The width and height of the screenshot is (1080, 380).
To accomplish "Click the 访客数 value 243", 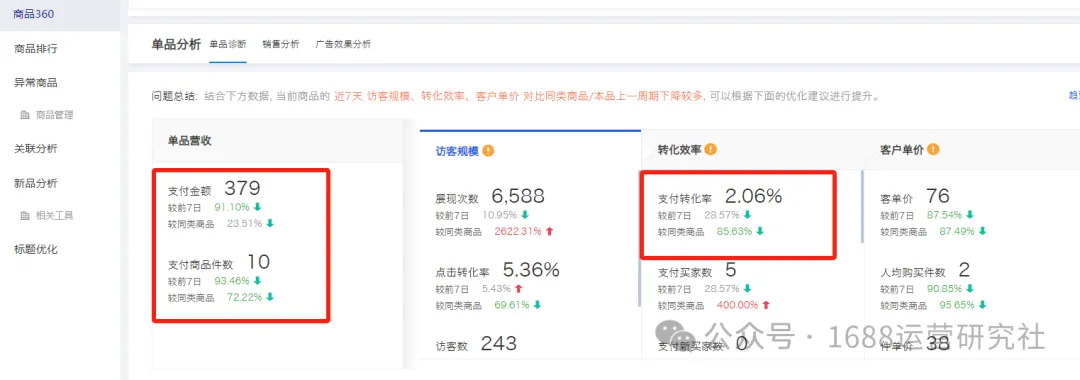I will (499, 343).
